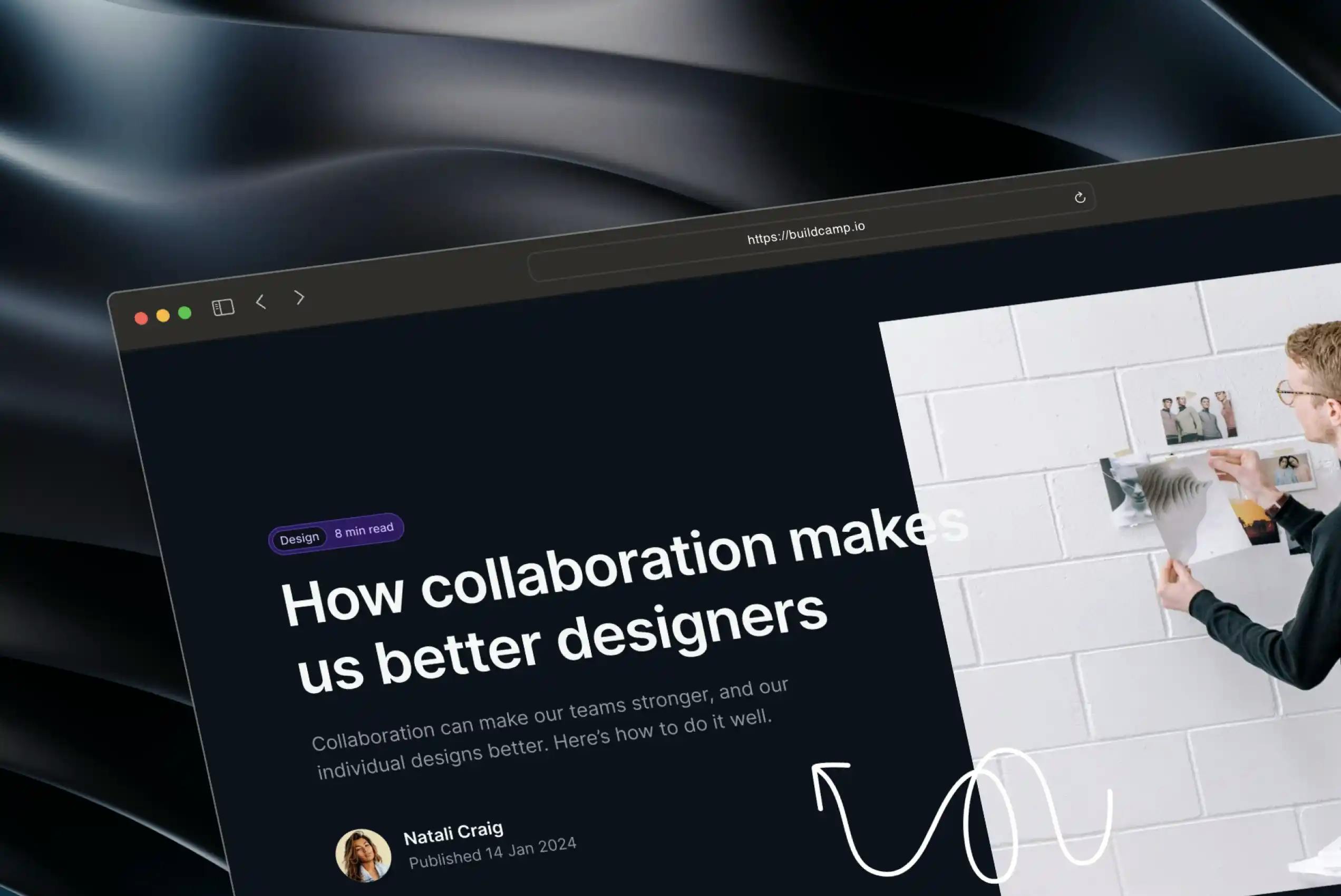Click the back navigation arrow
The width and height of the screenshot is (1341, 896).
click(x=262, y=300)
